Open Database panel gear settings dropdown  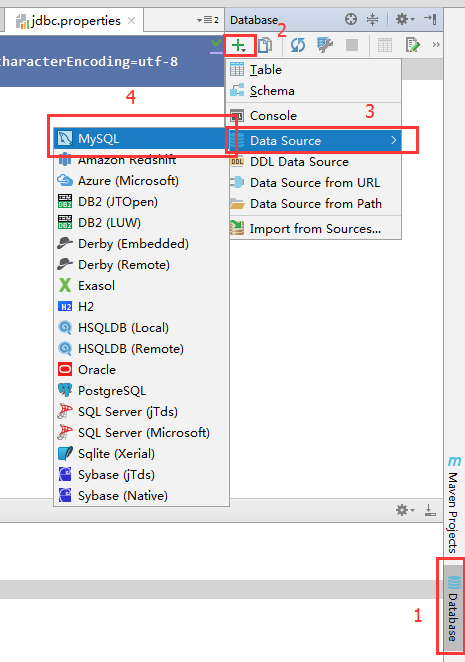(405, 19)
